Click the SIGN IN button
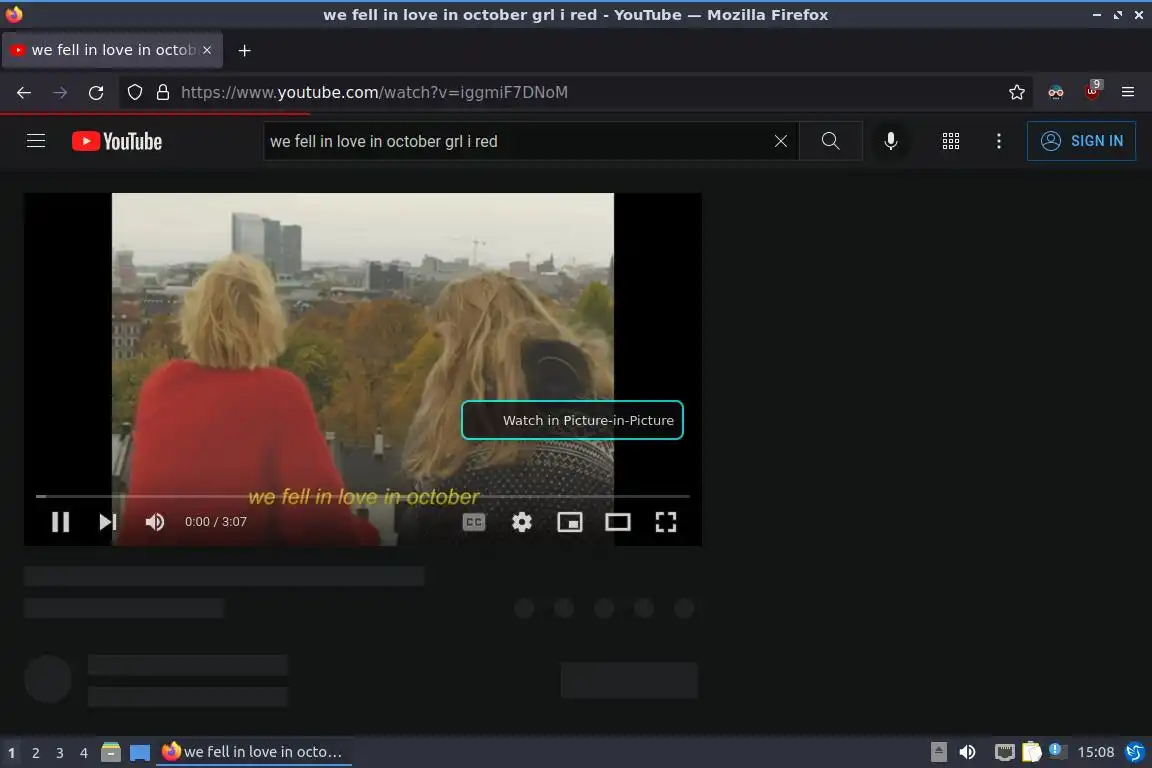The width and height of the screenshot is (1152, 768). (x=1081, y=141)
